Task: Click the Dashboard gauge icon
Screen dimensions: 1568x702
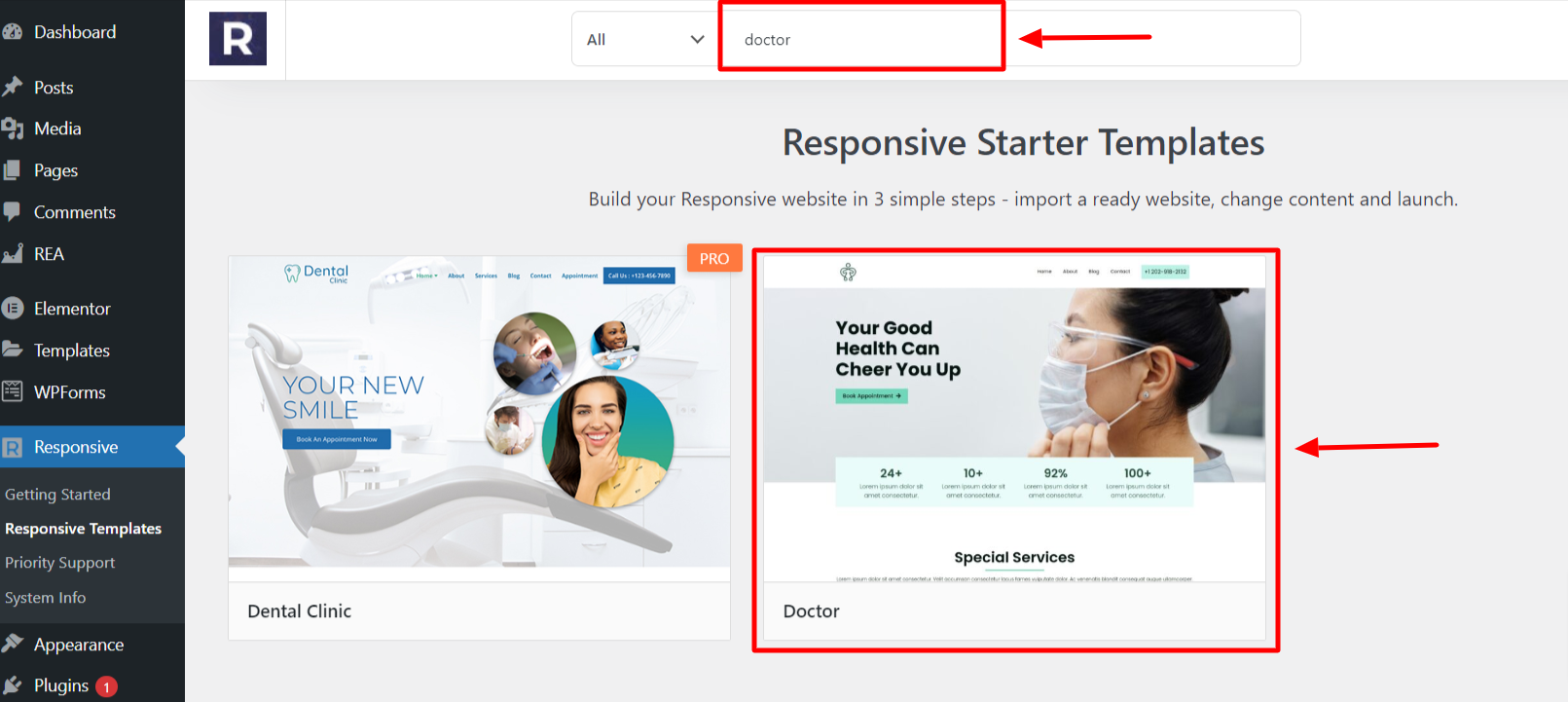Action: click(12, 32)
